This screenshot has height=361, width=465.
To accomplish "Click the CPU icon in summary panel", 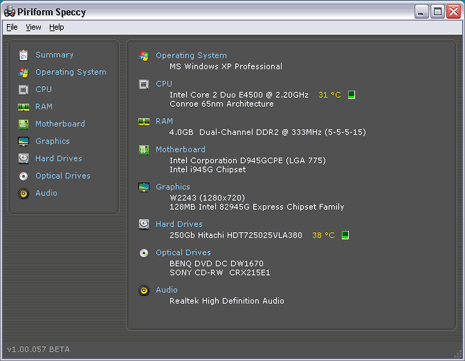I will pos(144,84).
